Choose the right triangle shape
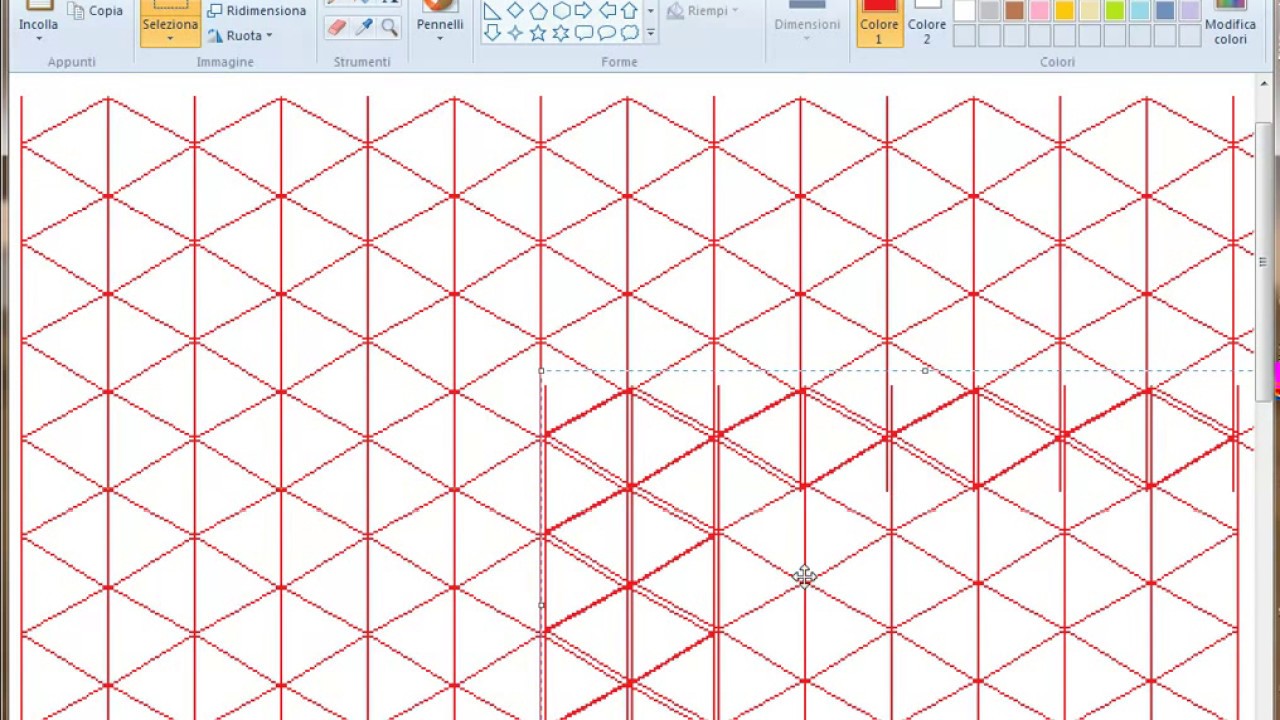1280x720 pixels. pos(492,11)
